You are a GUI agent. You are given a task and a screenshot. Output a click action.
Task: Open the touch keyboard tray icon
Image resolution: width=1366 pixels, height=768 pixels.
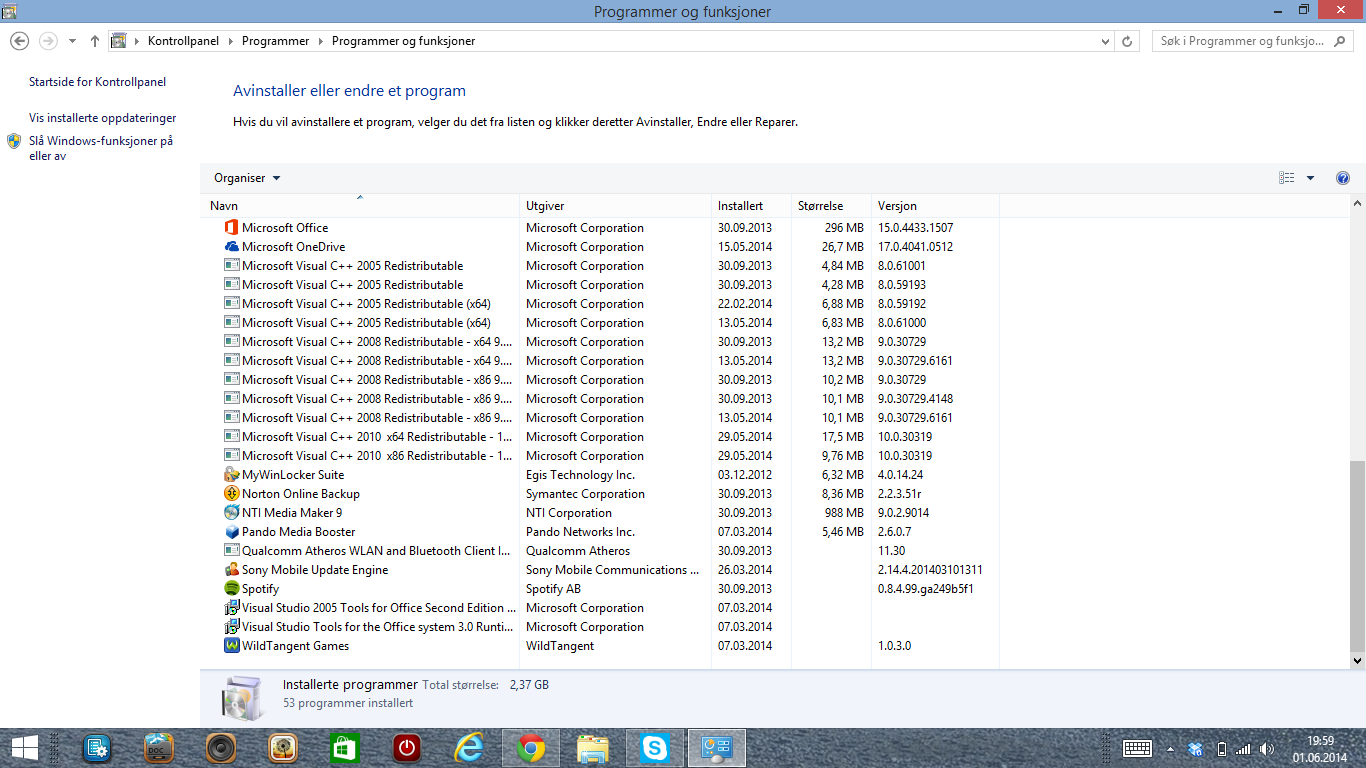1137,748
